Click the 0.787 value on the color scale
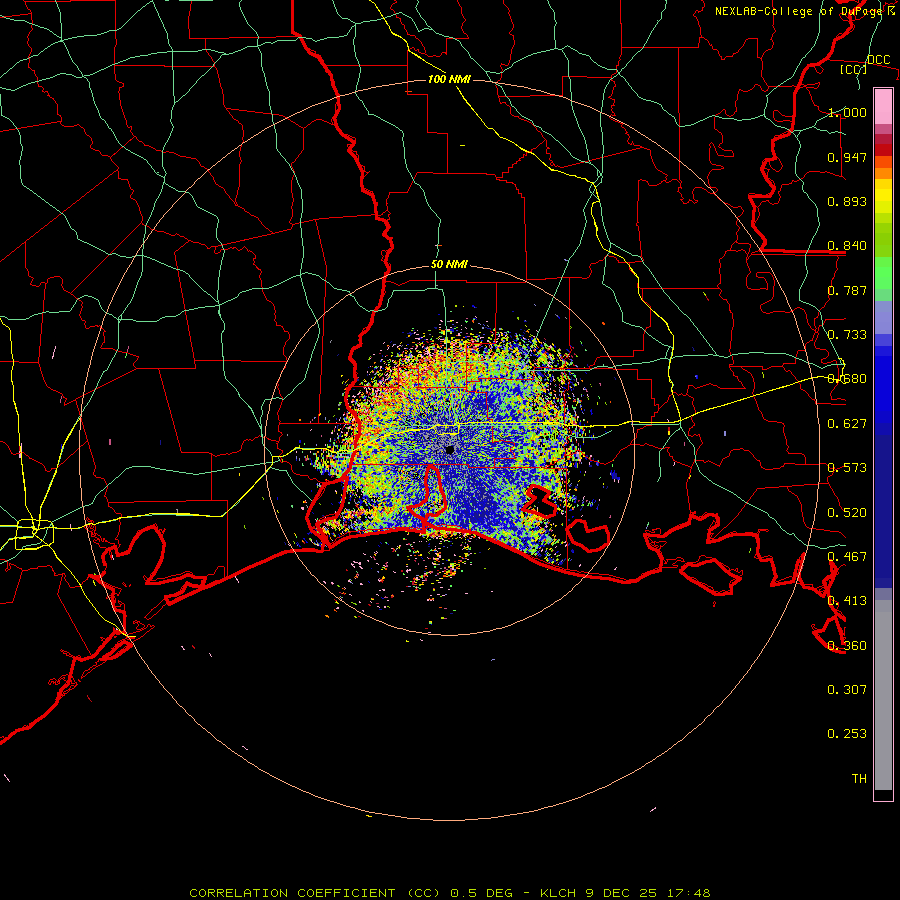Image resolution: width=900 pixels, height=900 pixels. (x=847, y=290)
